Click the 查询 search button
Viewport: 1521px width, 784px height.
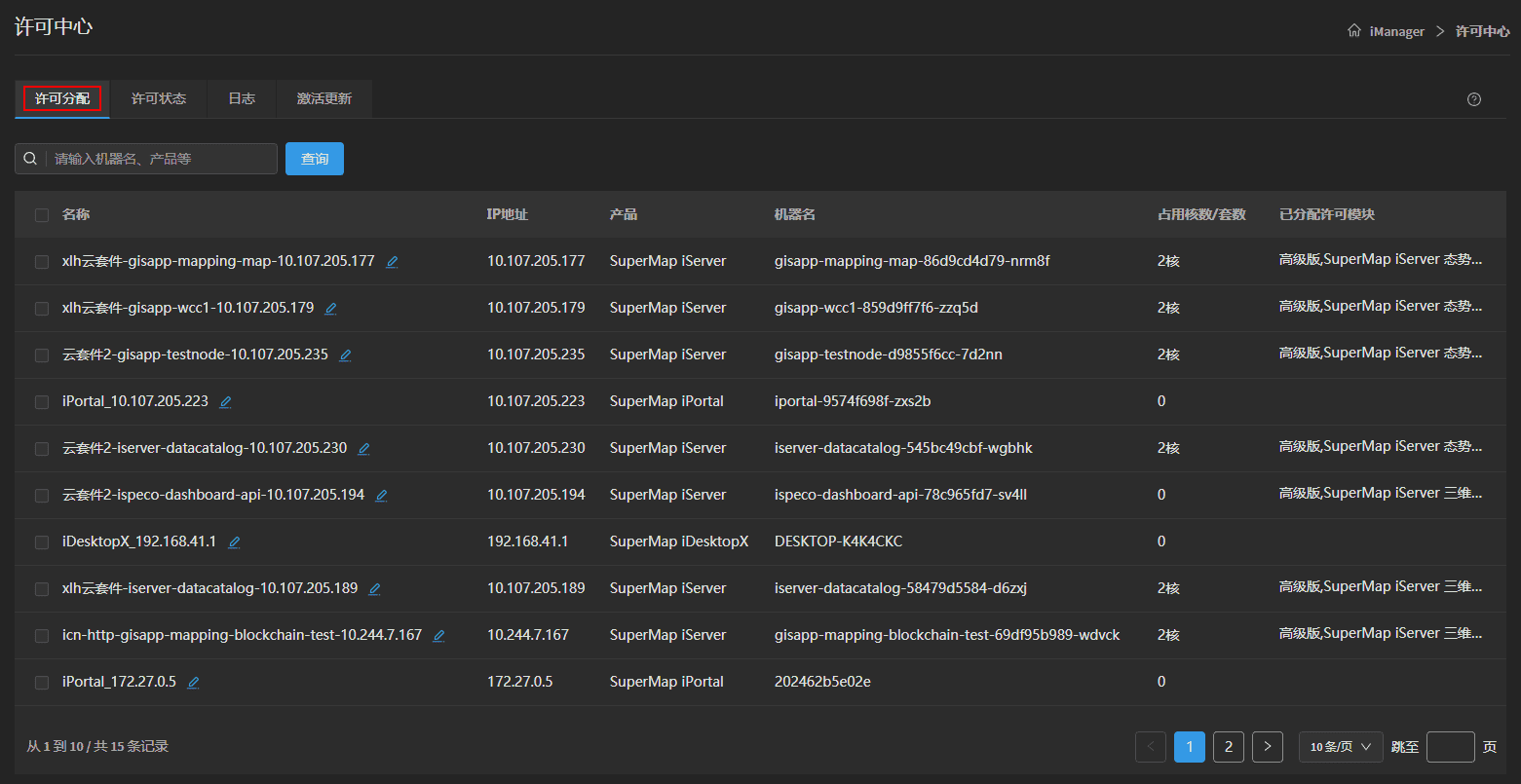pos(314,159)
